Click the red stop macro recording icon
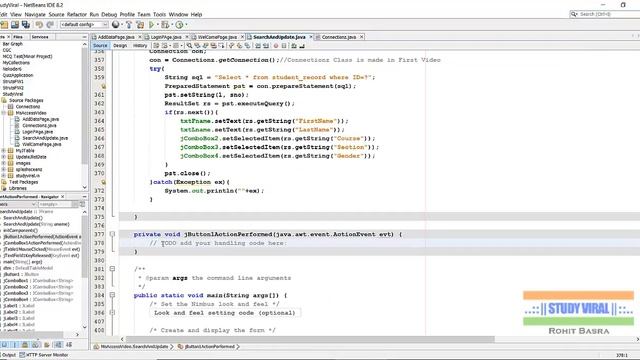 (276, 46)
